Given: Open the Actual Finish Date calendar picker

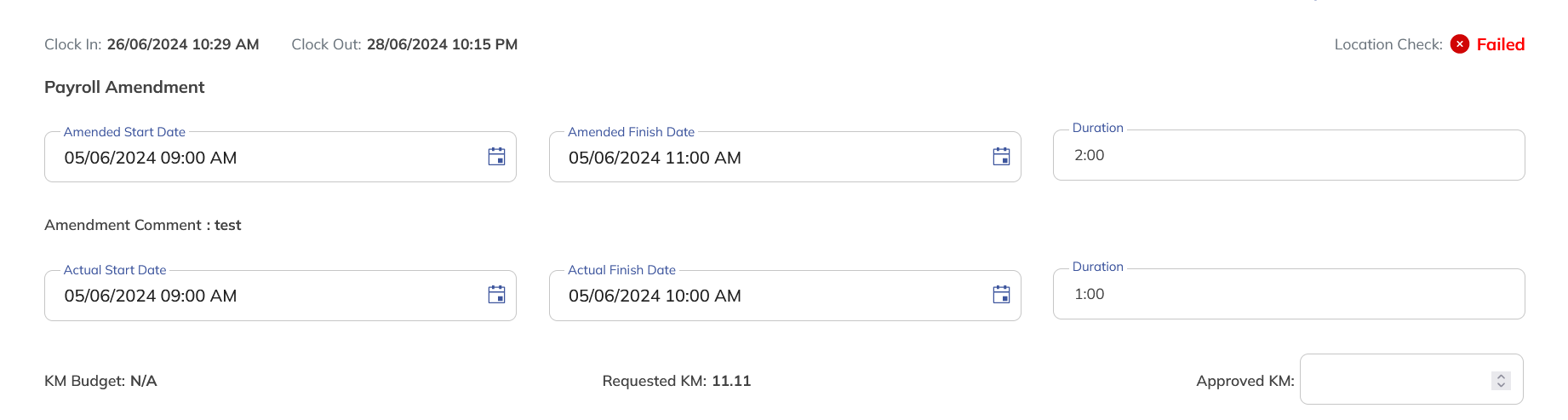Looking at the screenshot, I should pos(1001,295).
